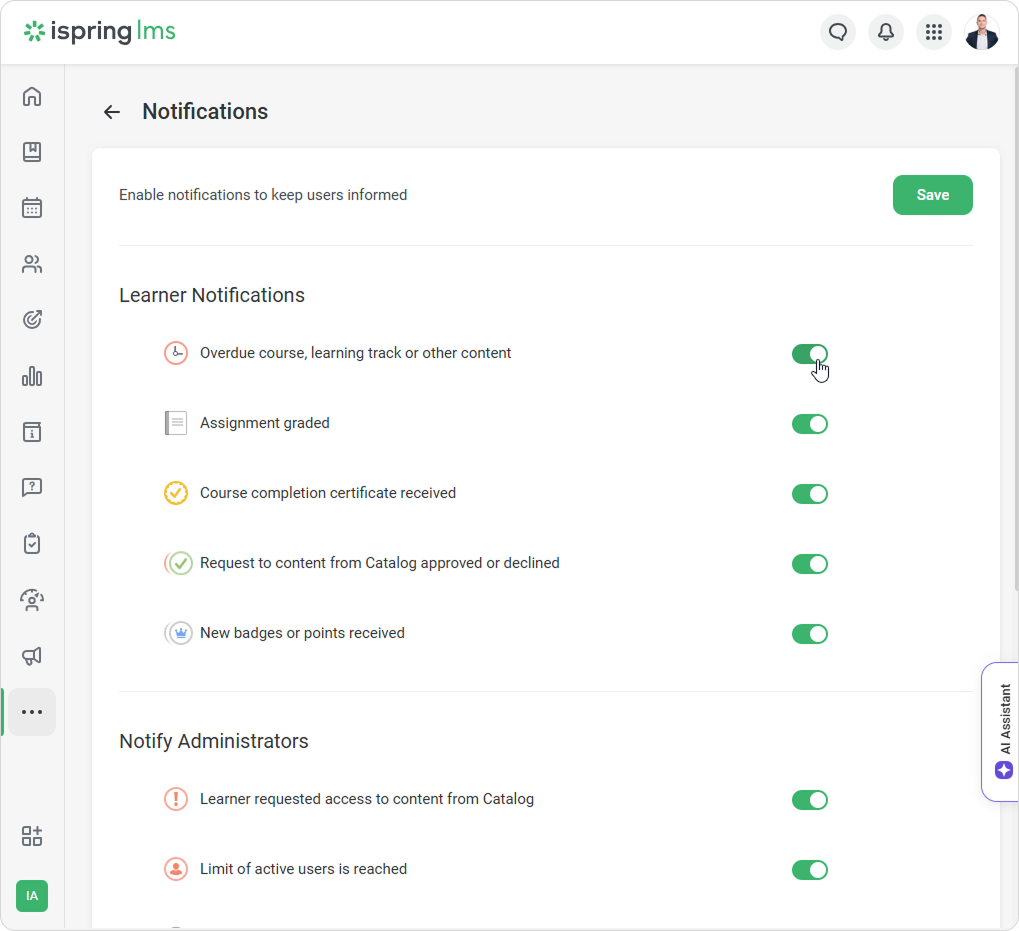Click the badges crown icon
Screen dimensions: 1019x931
(x=179, y=633)
